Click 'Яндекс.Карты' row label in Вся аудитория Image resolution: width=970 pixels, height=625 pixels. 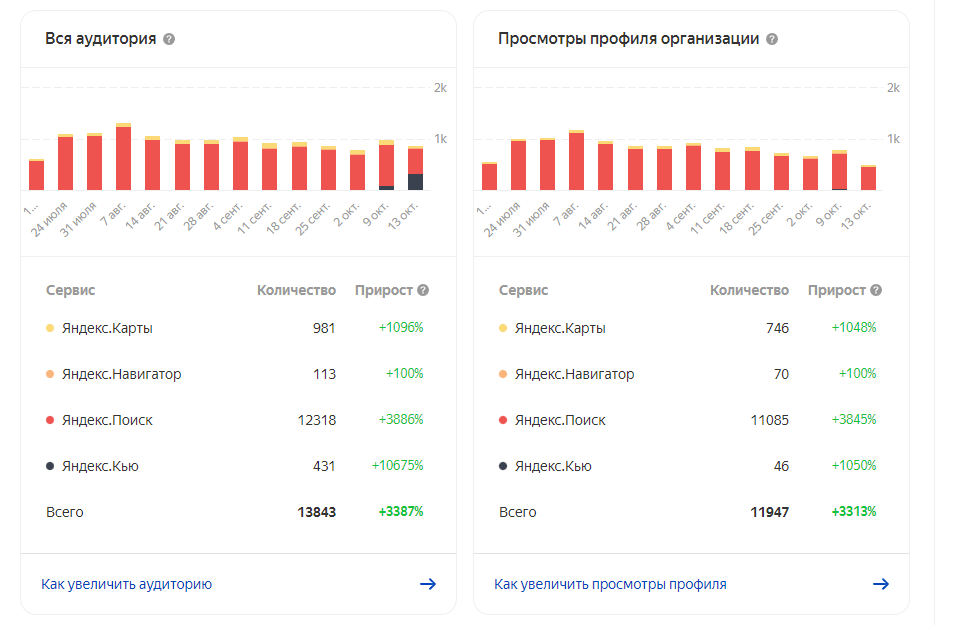click(x=107, y=328)
